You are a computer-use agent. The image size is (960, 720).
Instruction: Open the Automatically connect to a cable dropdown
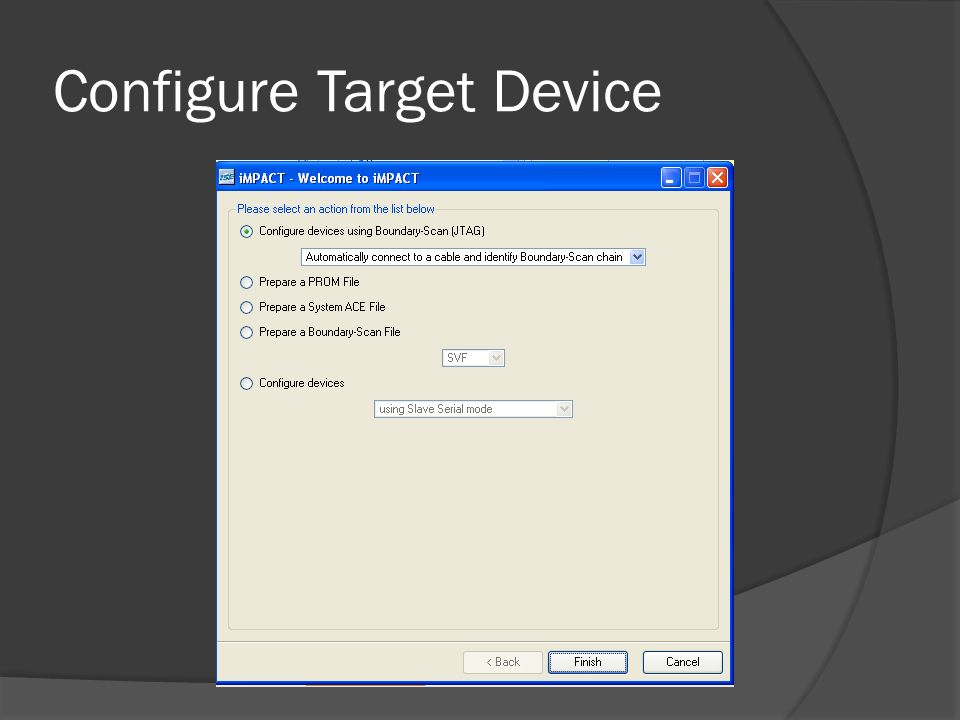[473, 257]
